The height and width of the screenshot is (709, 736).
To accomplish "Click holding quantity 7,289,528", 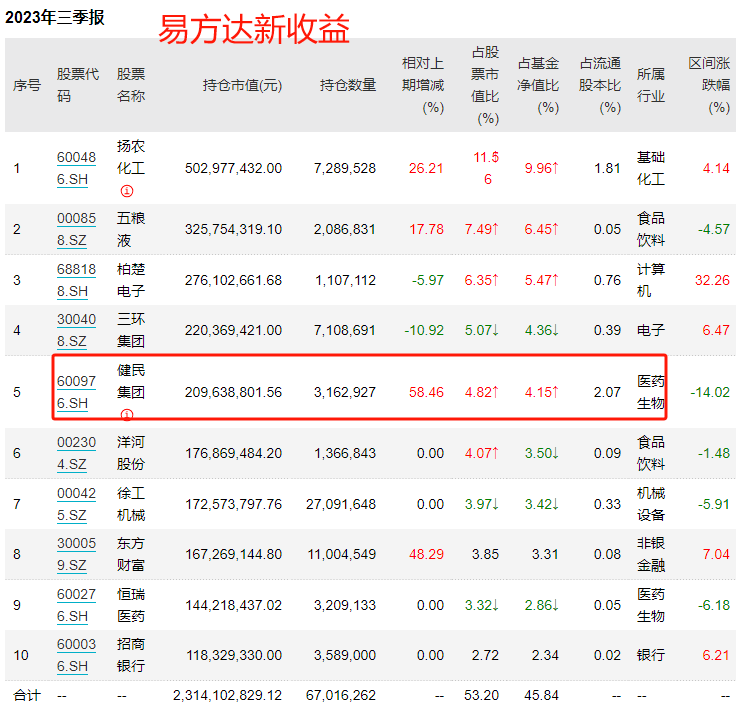I will point(345,169).
